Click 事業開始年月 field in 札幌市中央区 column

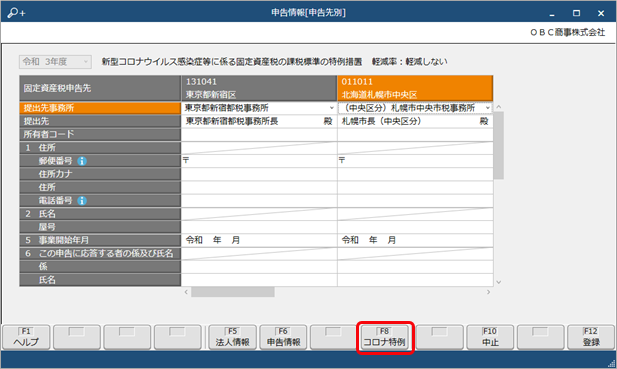pyautogui.click(x=415, y=240)
